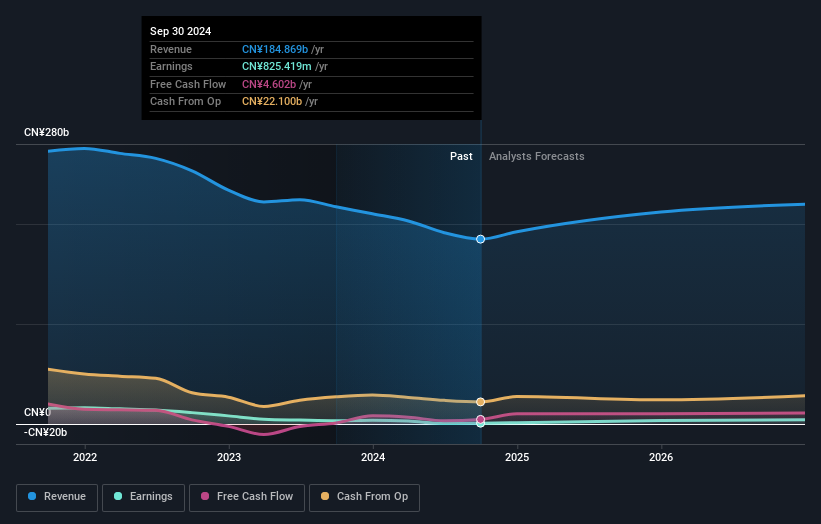Click the Cash From Op orange data point marker
The width and height of the screenshot is (821, 524).
pos(480,402)
